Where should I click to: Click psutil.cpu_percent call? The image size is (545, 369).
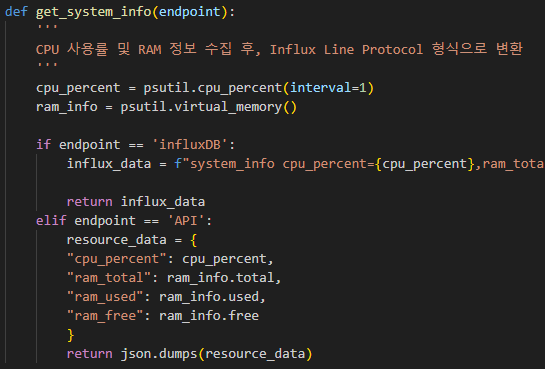tap(213, 88)
